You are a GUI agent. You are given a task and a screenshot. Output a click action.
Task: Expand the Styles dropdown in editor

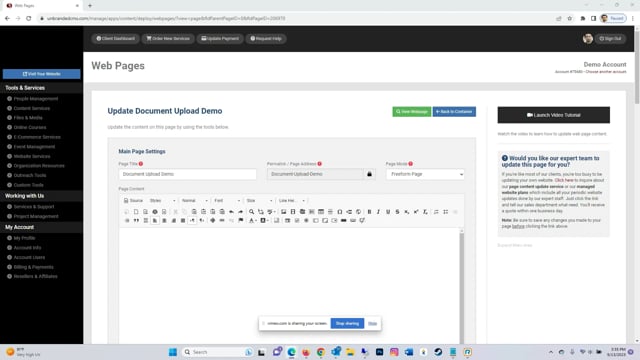point(162,200)
